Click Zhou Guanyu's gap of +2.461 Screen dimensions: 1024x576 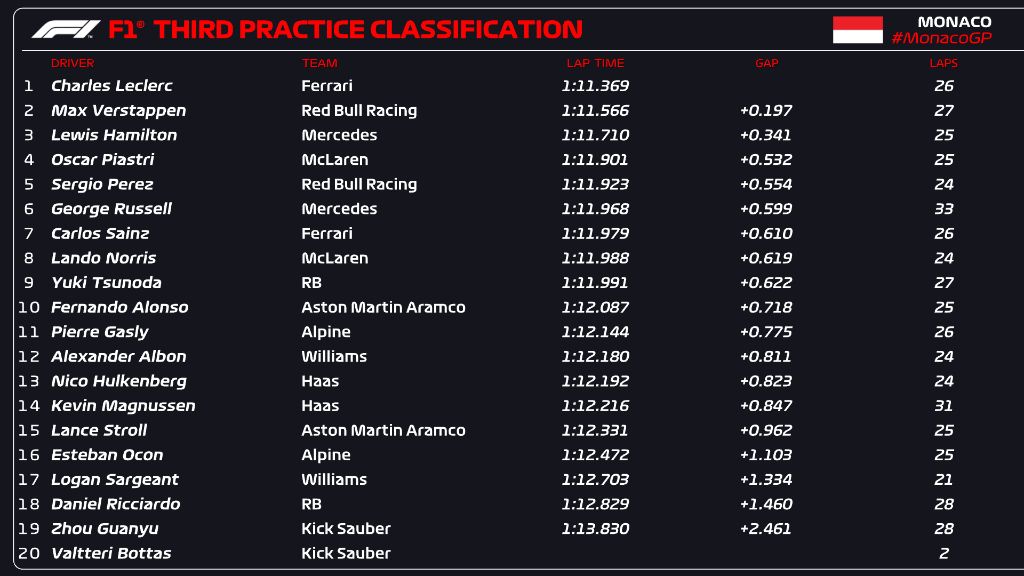766,529
